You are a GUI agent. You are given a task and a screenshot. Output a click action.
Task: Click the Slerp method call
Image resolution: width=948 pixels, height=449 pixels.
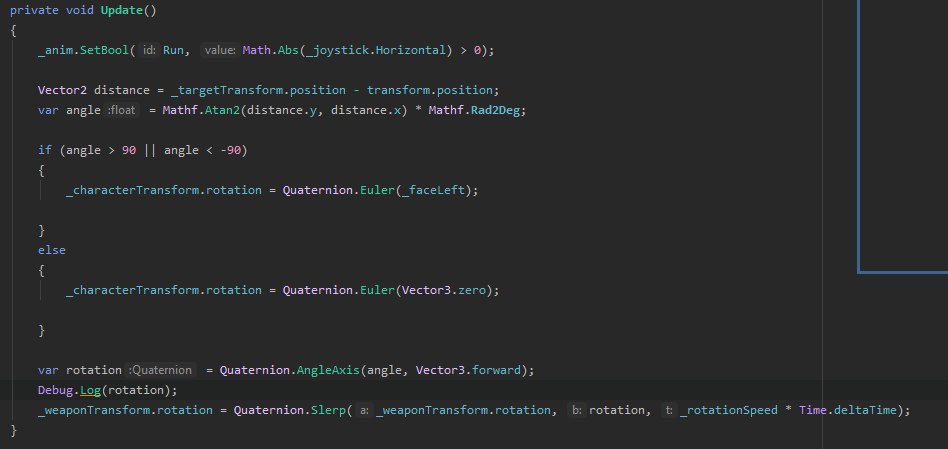click(x=328, y=410)
